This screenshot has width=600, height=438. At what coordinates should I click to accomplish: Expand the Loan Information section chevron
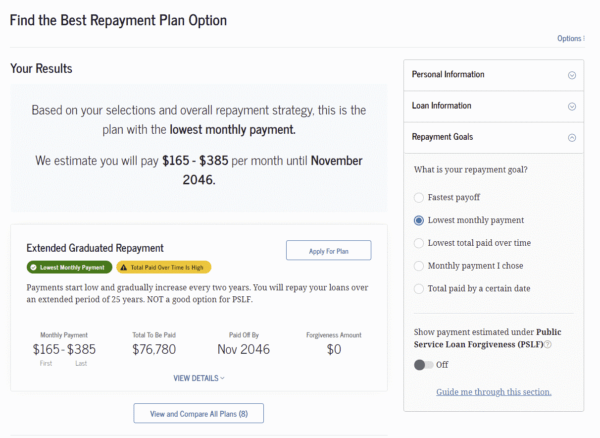pos(572,106)
